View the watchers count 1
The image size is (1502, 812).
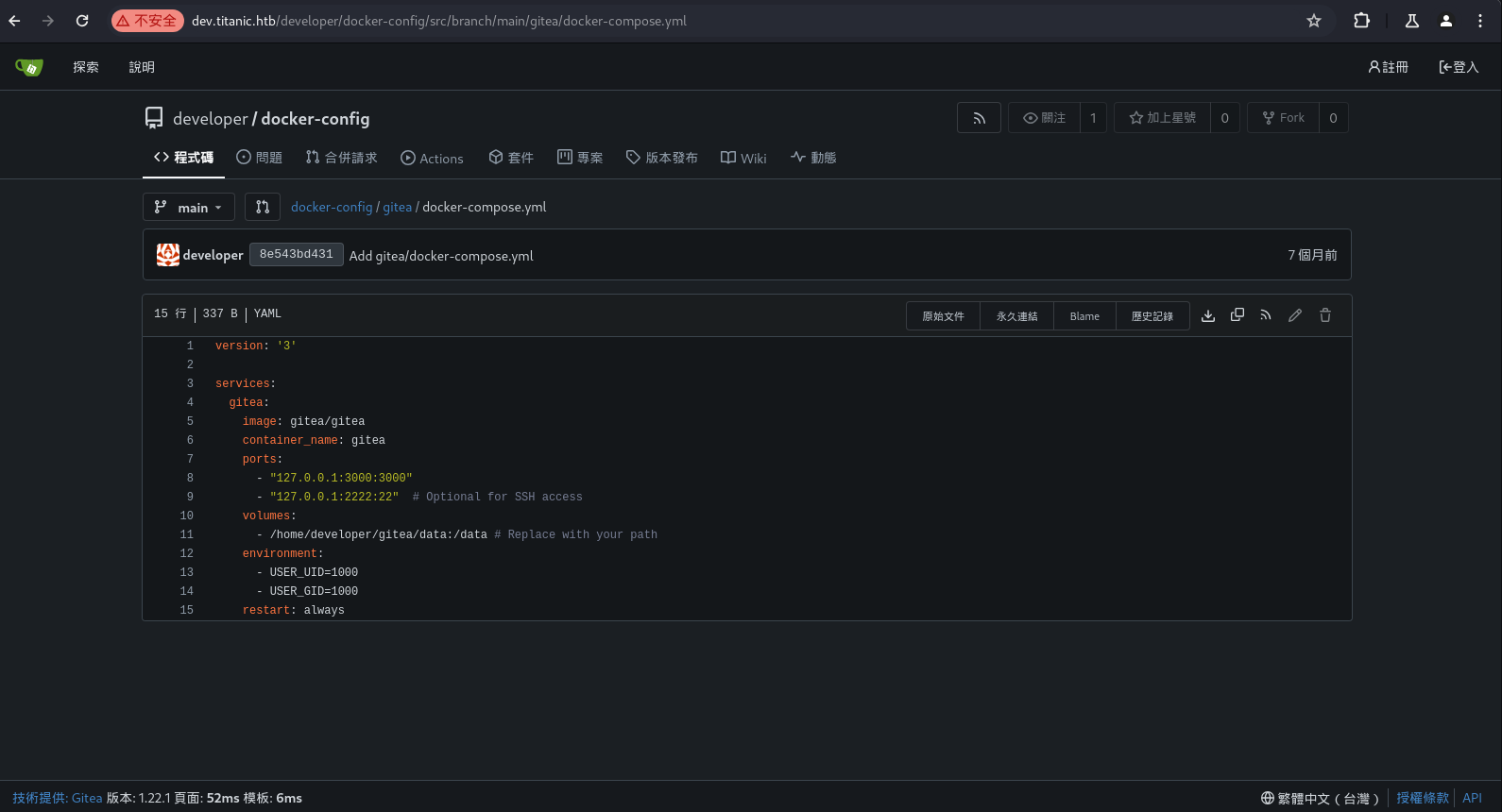1093,118
